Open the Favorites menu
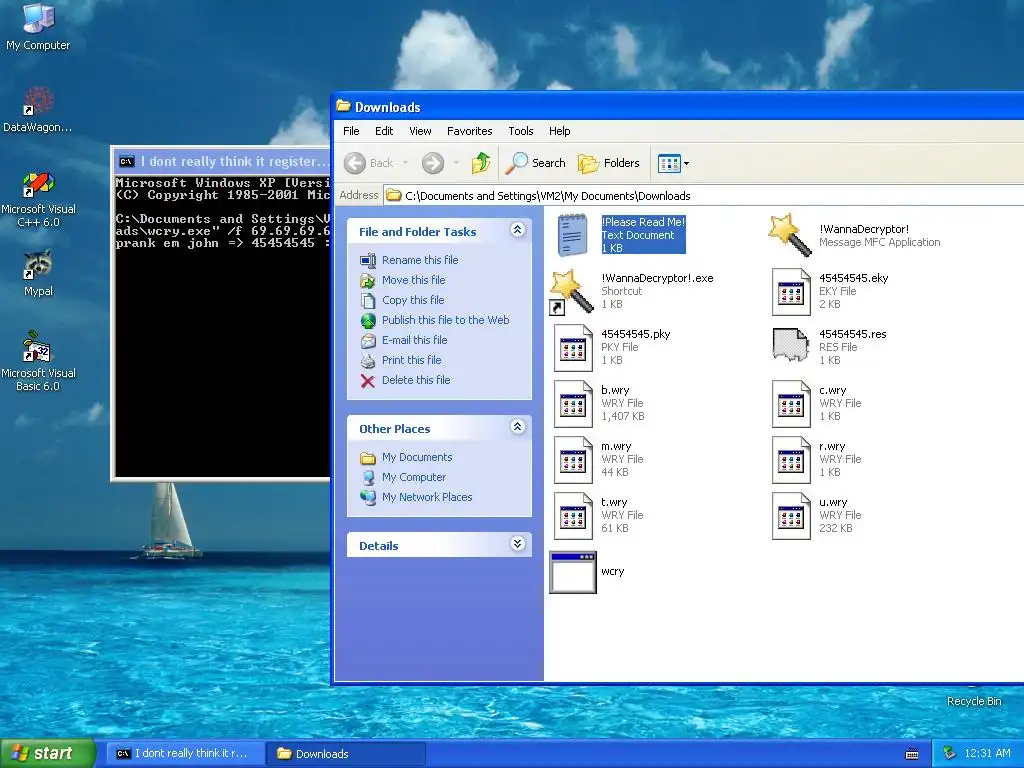This screenshot has width=1024, height=768. (x=470, y=131)
